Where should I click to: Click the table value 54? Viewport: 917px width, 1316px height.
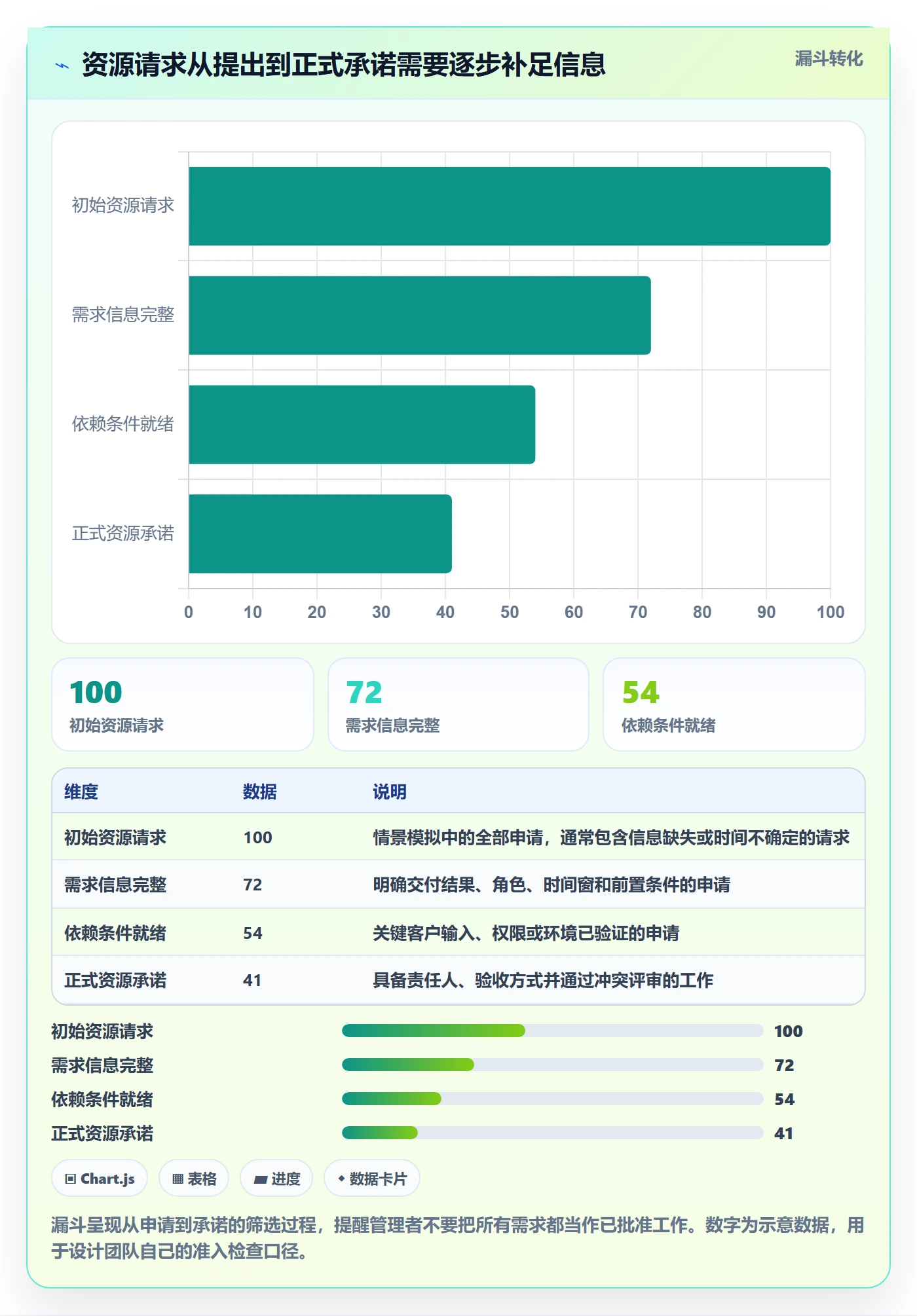(x=252, y=933)
